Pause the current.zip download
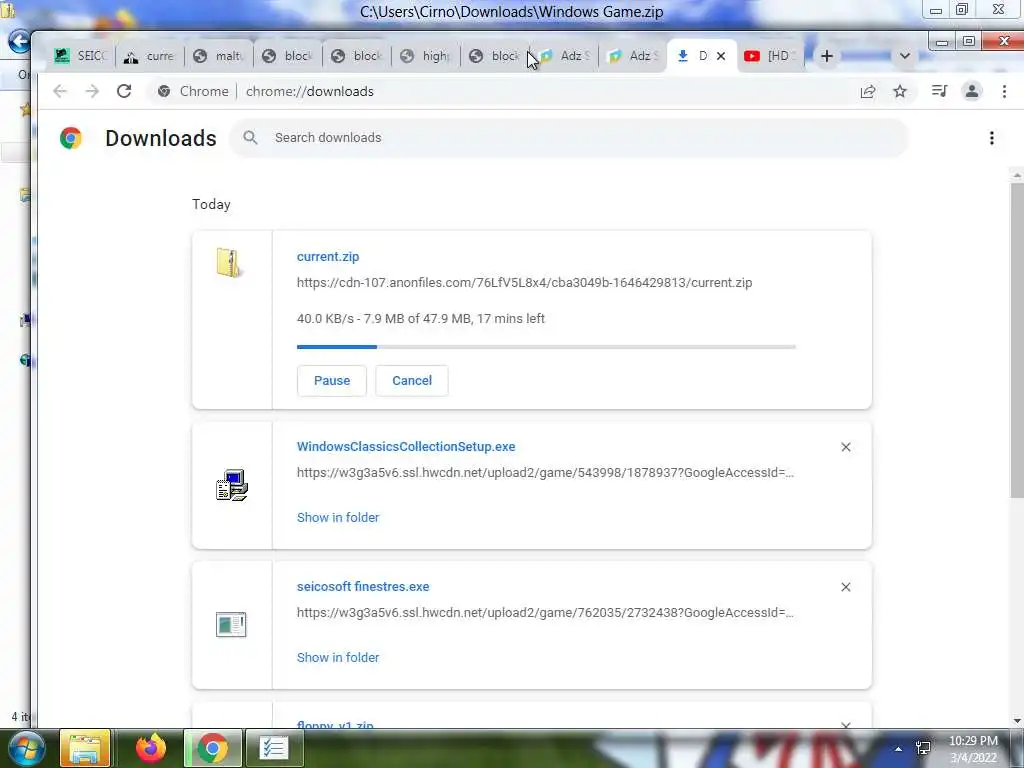The width and height of the screenshot is (1024, 768). click(x=332, y=381)
